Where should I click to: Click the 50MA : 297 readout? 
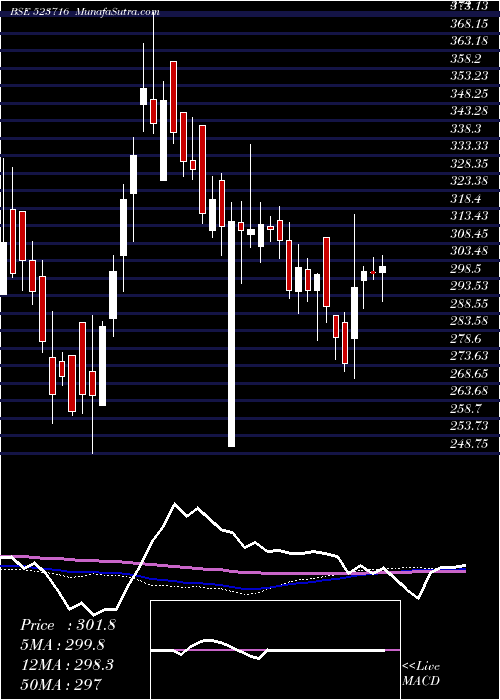61,684
